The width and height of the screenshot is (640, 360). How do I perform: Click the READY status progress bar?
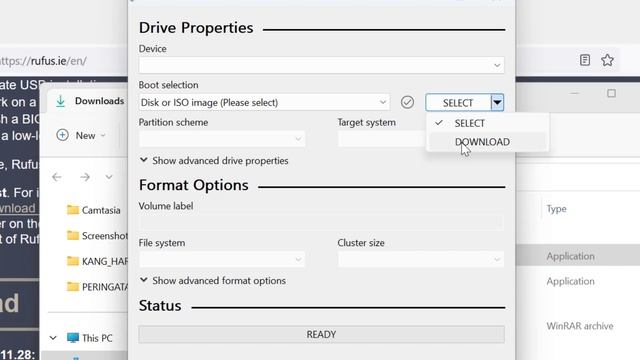(x=321, y=335)
